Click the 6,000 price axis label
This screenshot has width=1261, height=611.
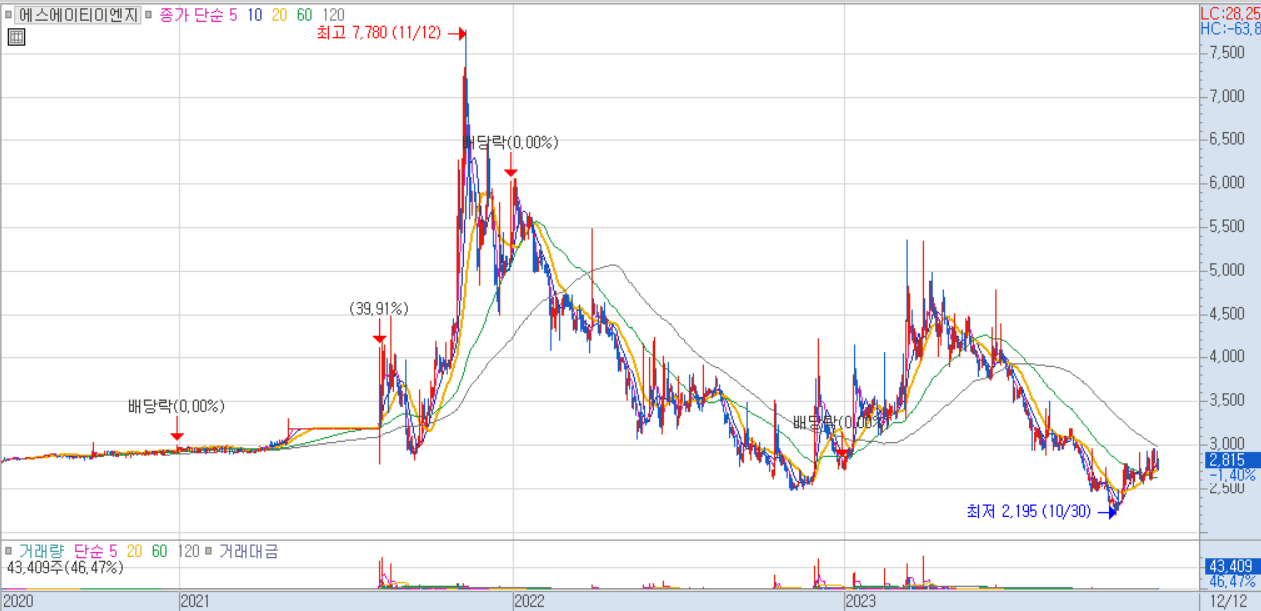[x=1226, y=183]
